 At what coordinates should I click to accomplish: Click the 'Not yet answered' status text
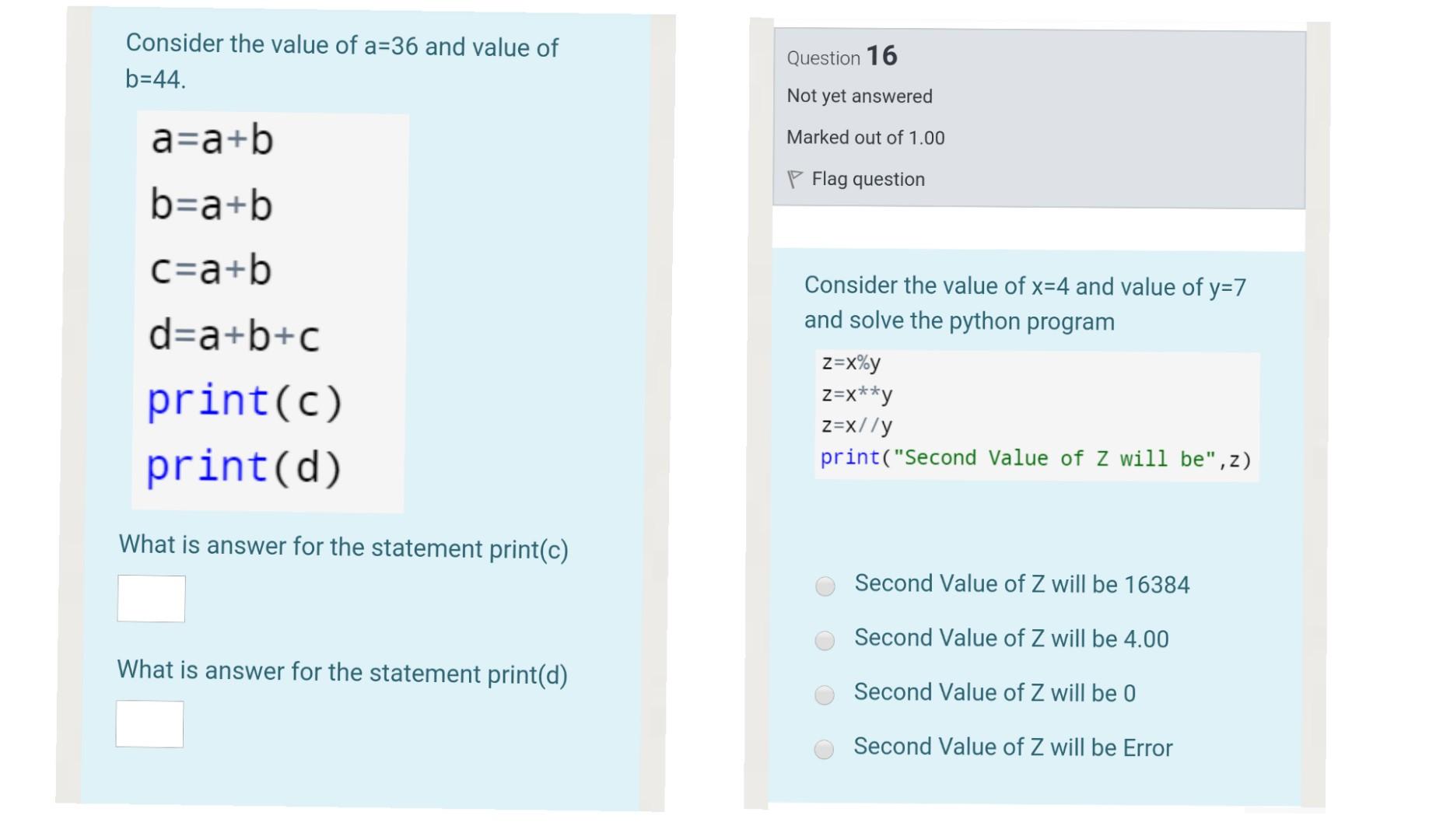point(859,96)
